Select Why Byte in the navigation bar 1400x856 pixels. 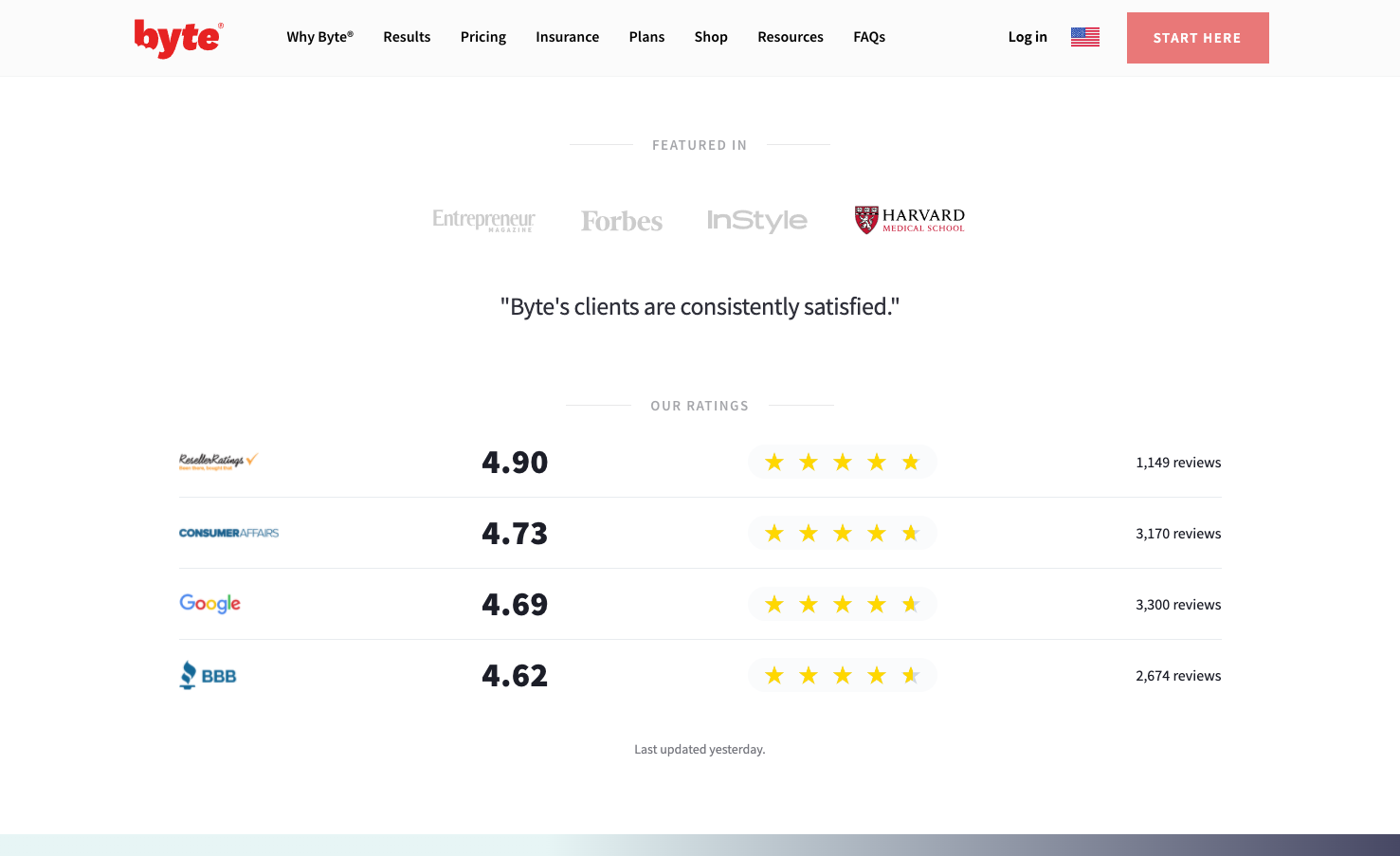coord(319,37)
